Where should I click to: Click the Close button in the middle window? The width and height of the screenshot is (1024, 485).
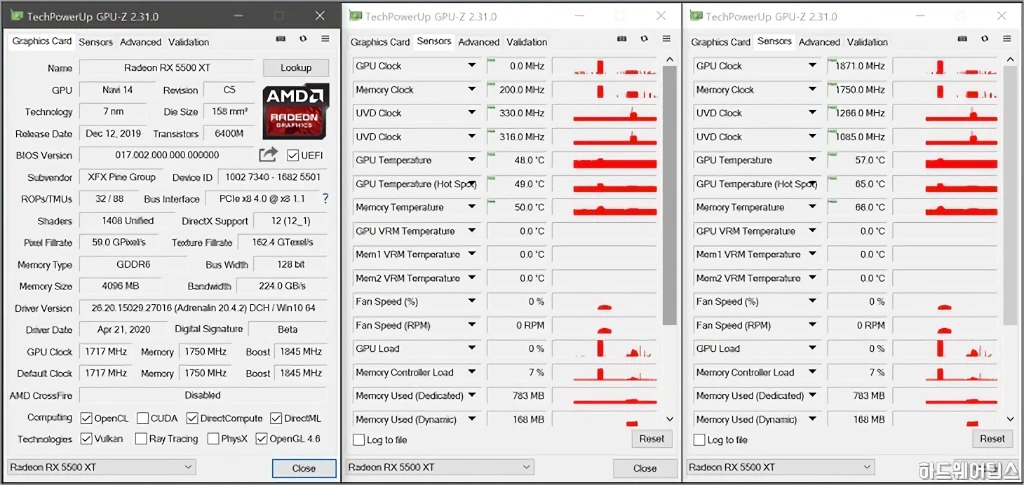[x=645, y=468]
